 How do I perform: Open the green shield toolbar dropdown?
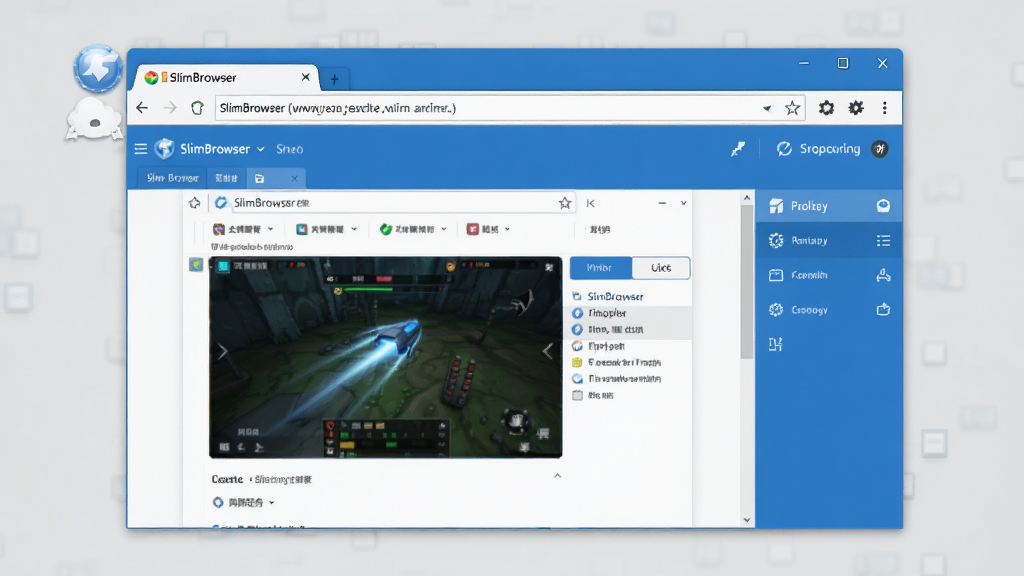(x=413, y=229)
